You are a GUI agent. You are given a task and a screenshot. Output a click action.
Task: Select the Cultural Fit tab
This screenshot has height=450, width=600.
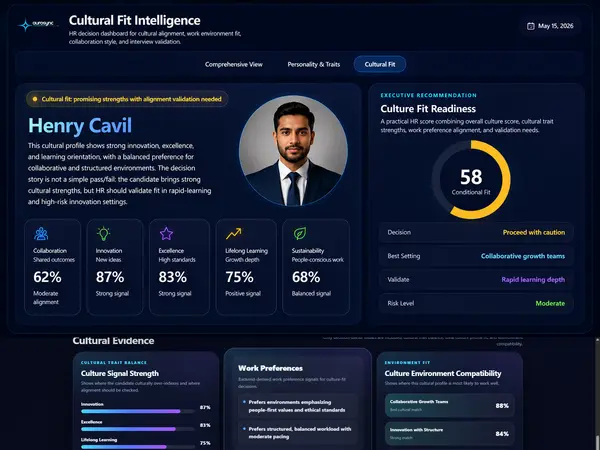[380, 64]
